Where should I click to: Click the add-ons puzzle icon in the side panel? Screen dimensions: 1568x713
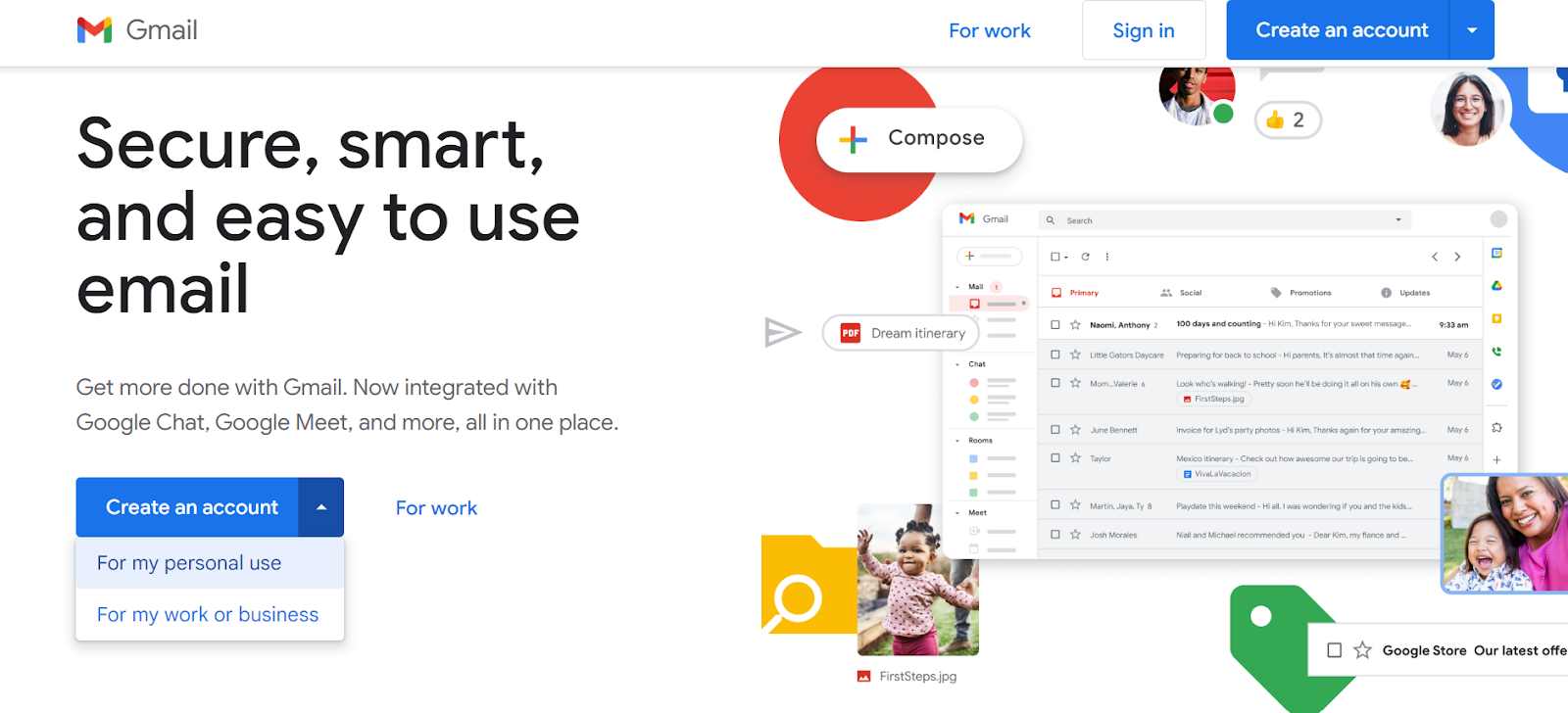(1496, 428)
